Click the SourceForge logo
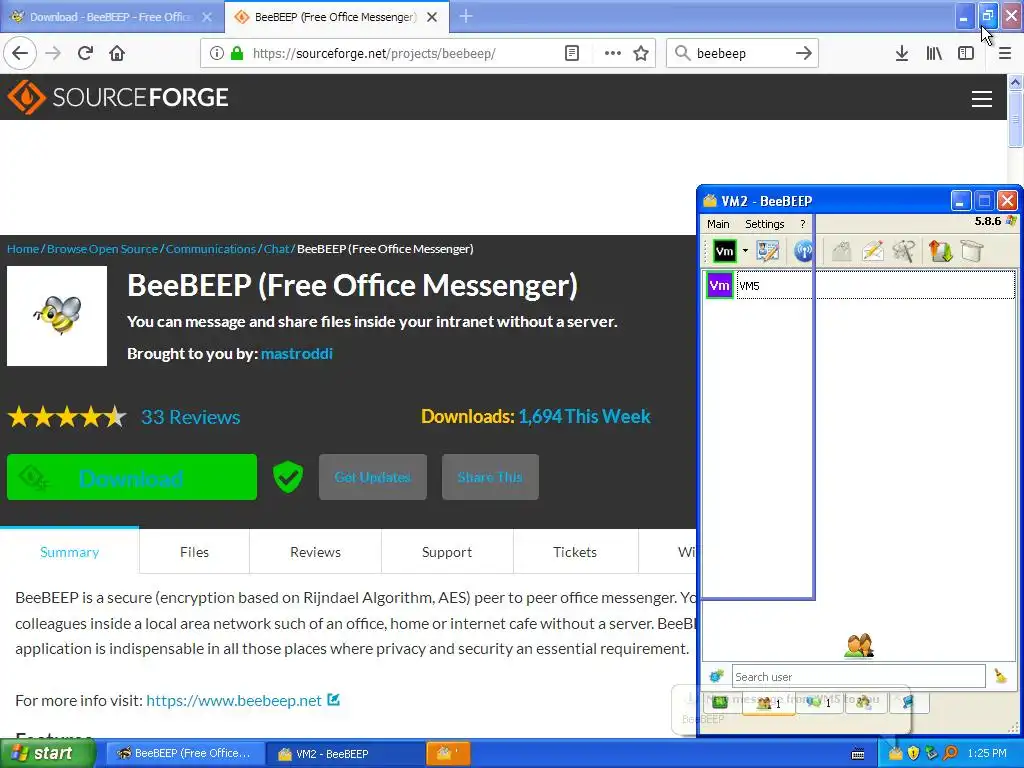The image size is (1024, 768). [118, 97]
